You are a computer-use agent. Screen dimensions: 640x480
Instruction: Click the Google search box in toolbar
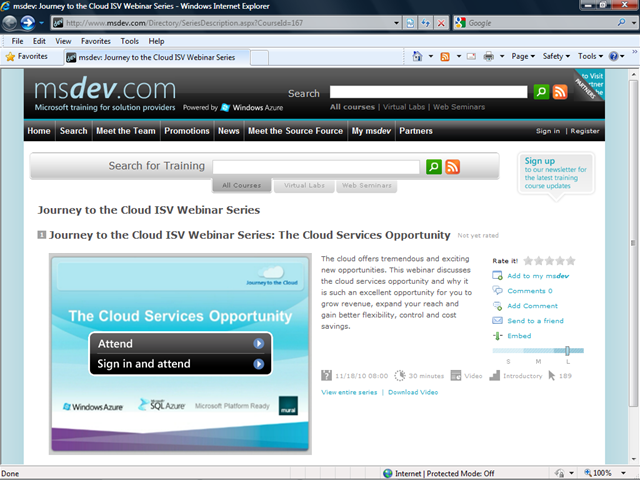click(540, 23)
